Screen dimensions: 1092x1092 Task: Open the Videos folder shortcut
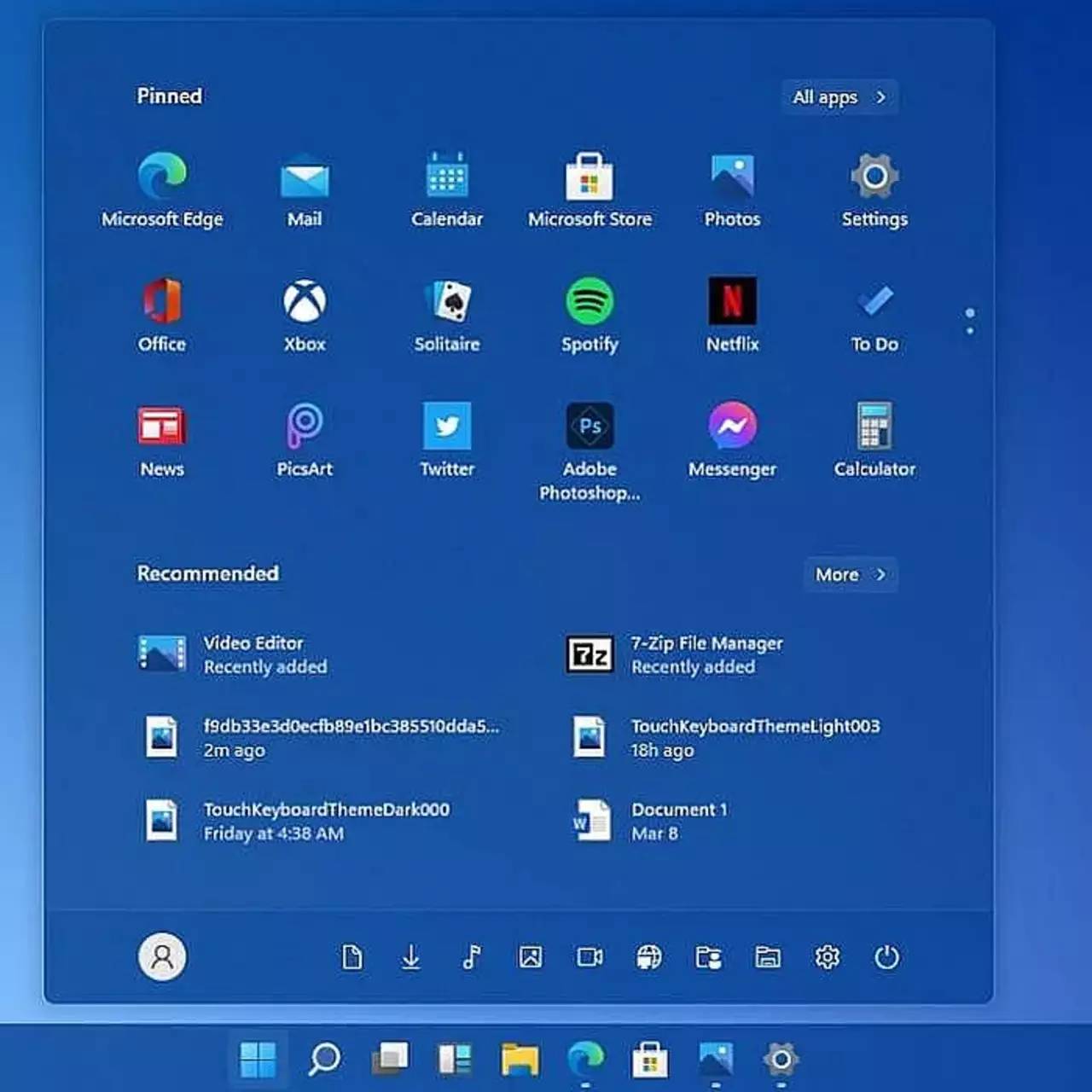coord(590,957)
